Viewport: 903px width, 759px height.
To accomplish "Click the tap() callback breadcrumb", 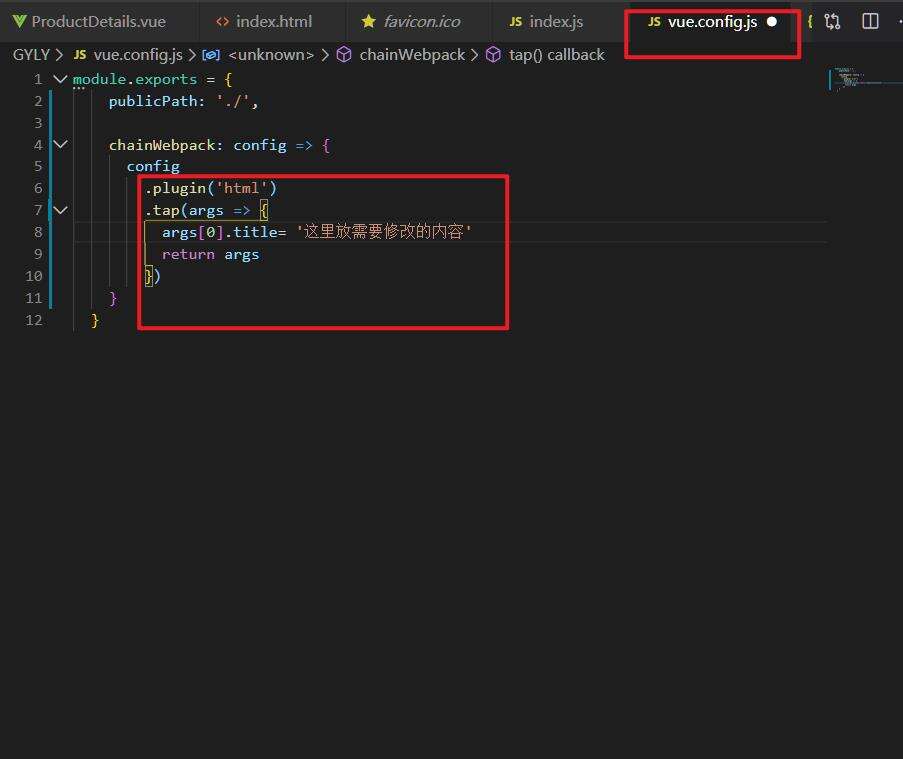I will [x=556, y=55].
